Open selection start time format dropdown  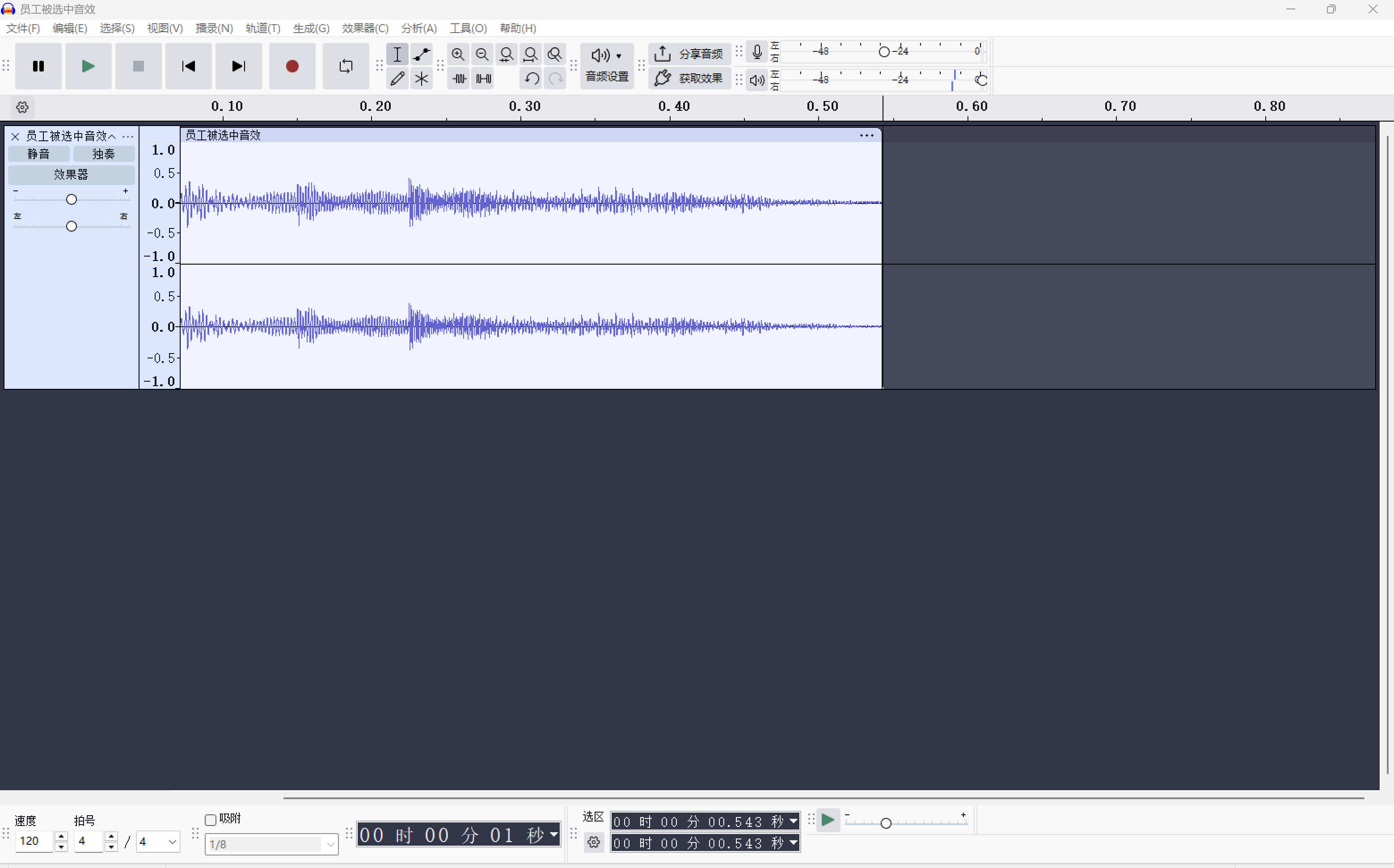point(794,822)
